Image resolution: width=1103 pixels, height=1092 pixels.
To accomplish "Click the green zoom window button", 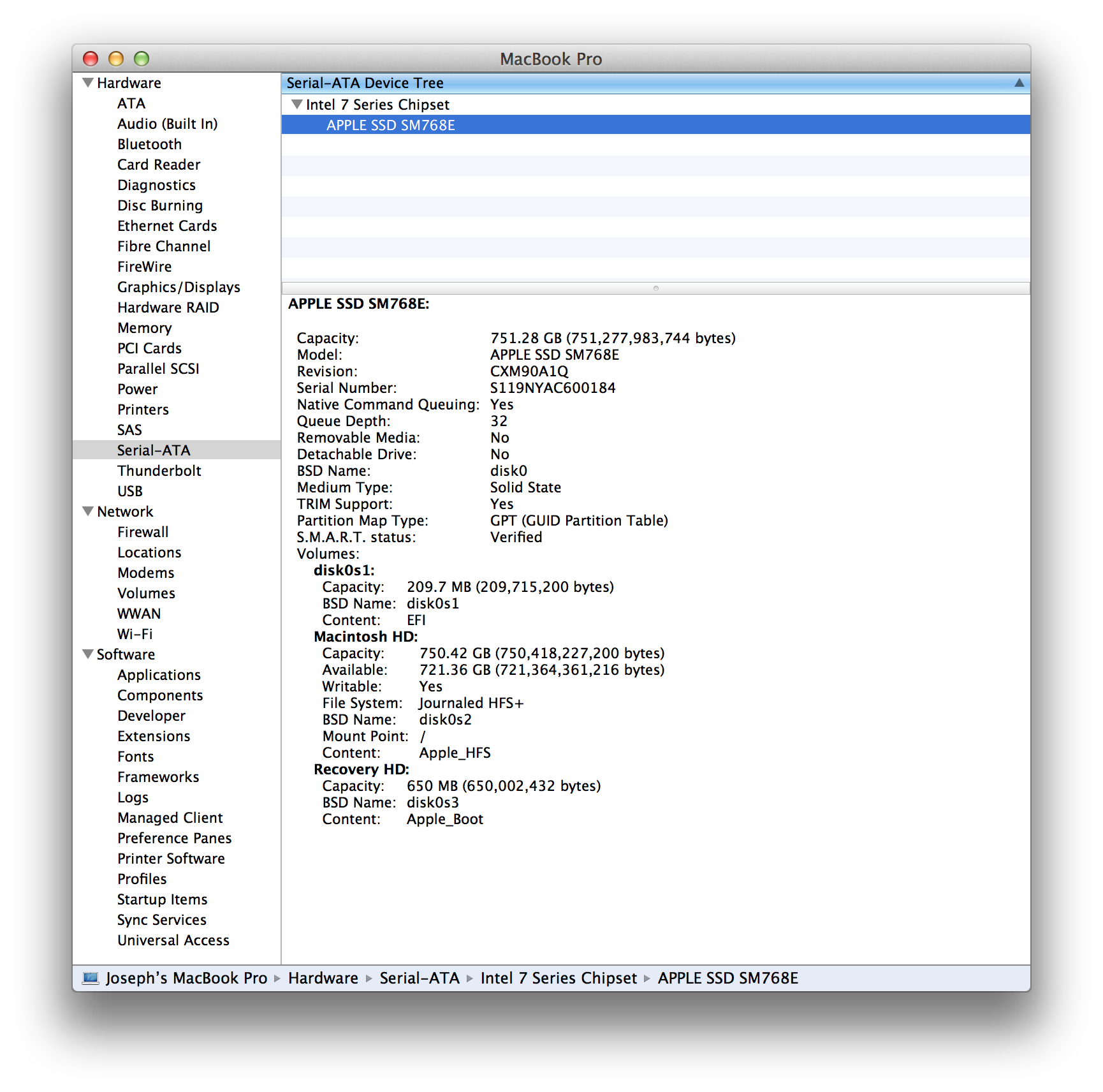I will [142, 59].
